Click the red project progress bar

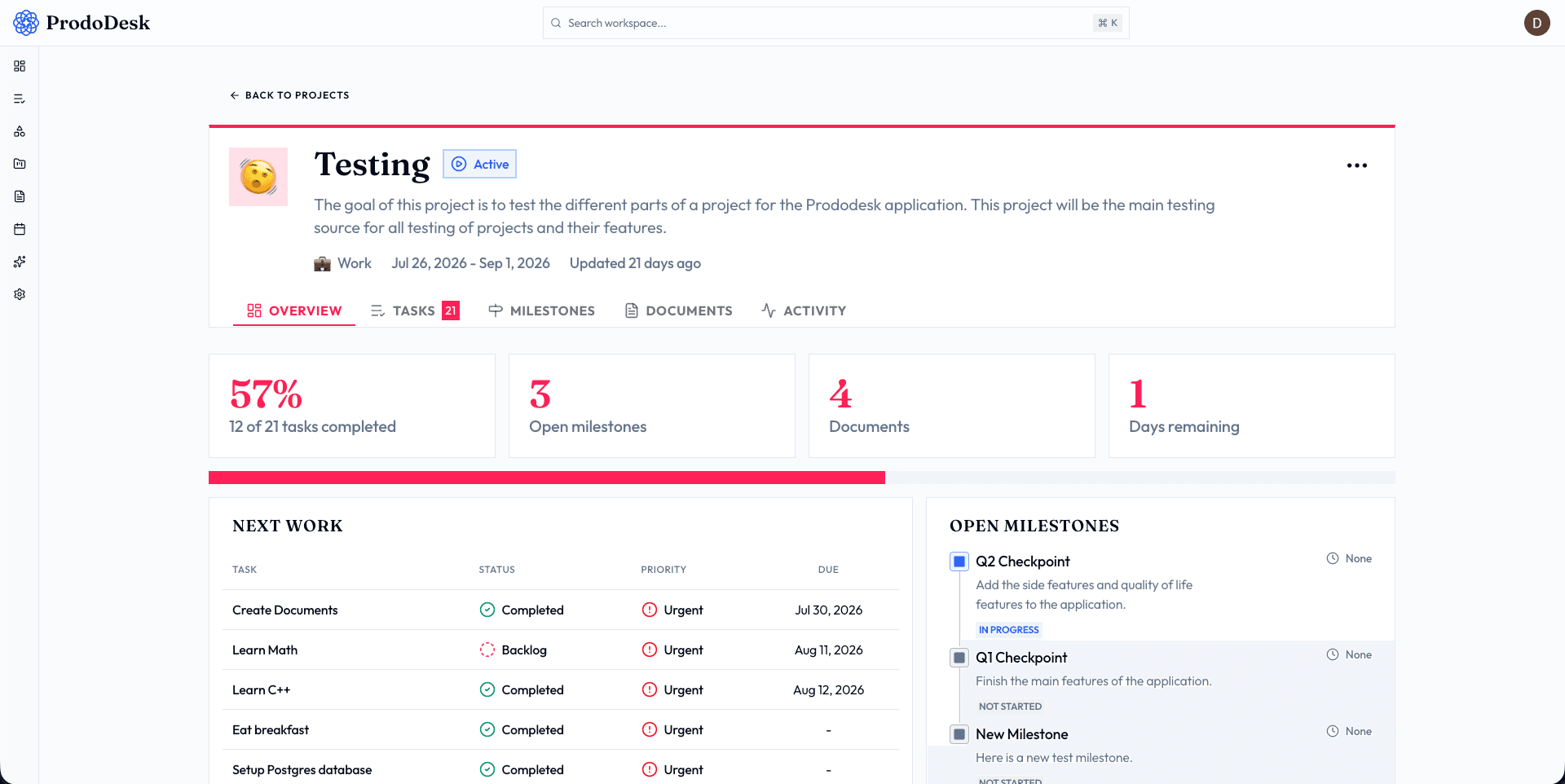point(547,478)
